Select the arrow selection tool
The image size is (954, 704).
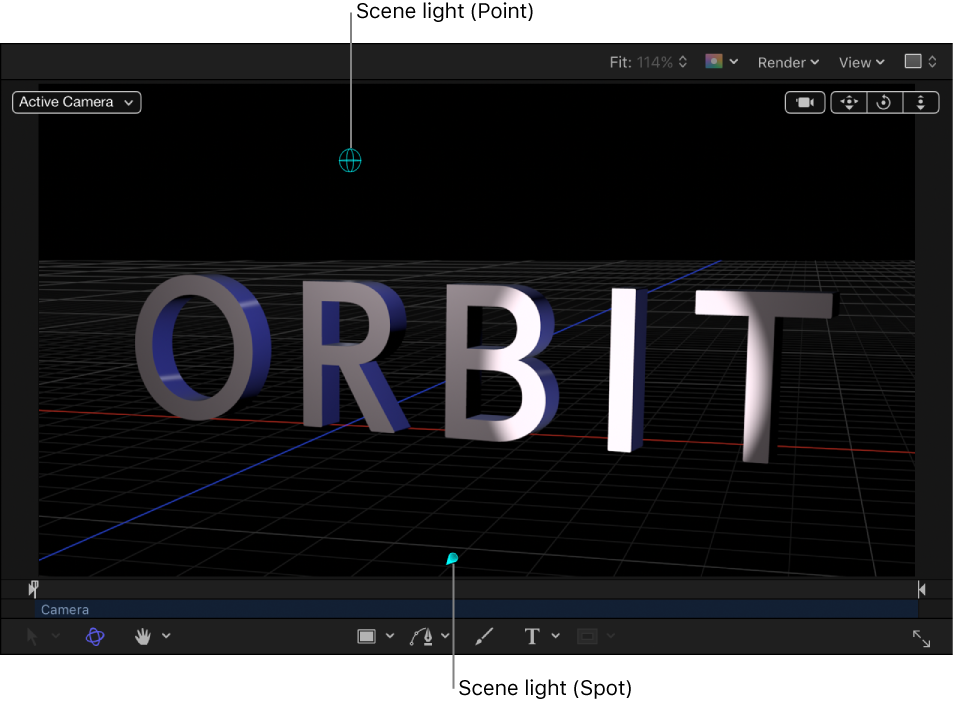(30, 636)
